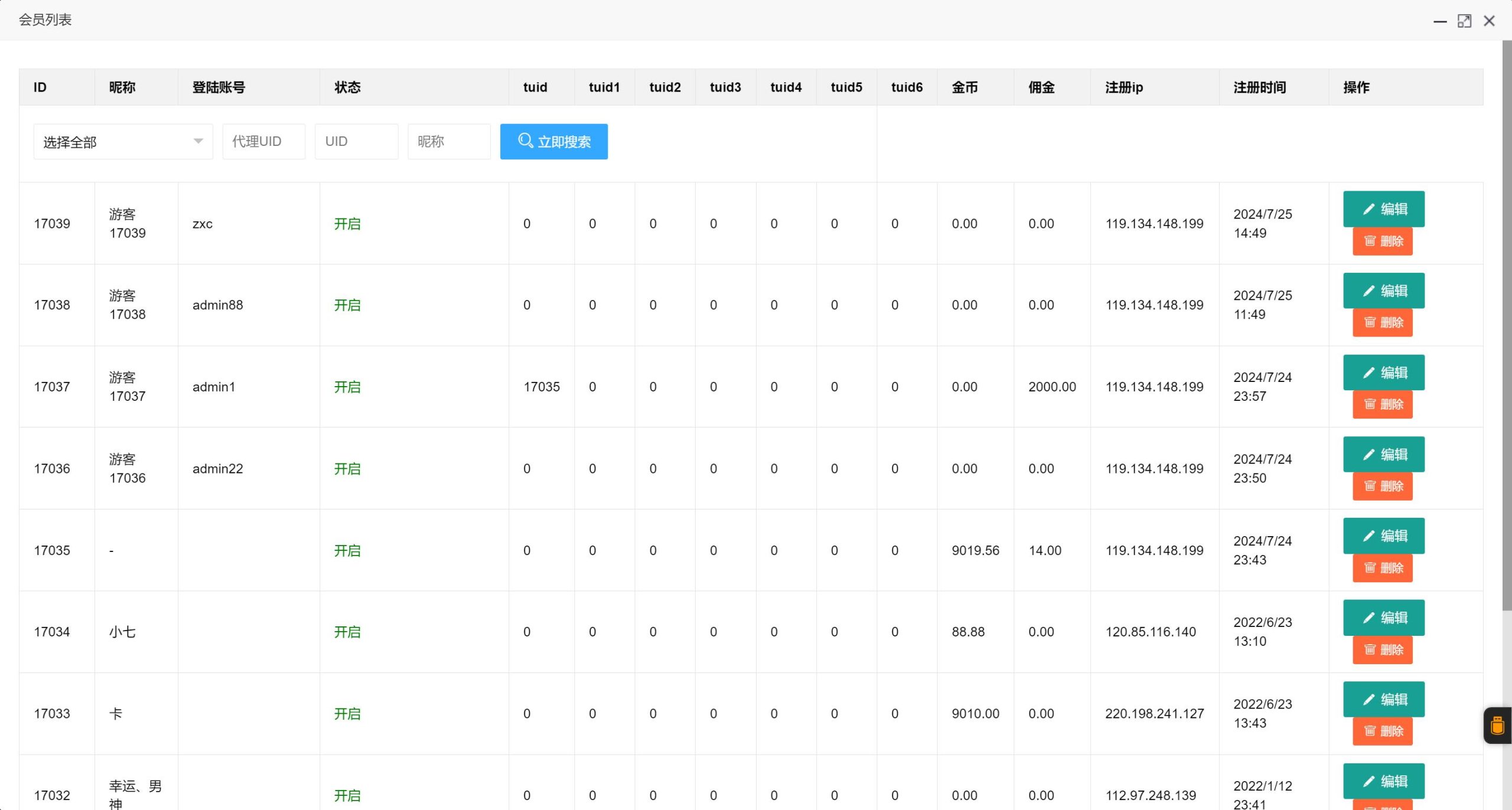Edit the admin1 member row

pos(1383,373)
